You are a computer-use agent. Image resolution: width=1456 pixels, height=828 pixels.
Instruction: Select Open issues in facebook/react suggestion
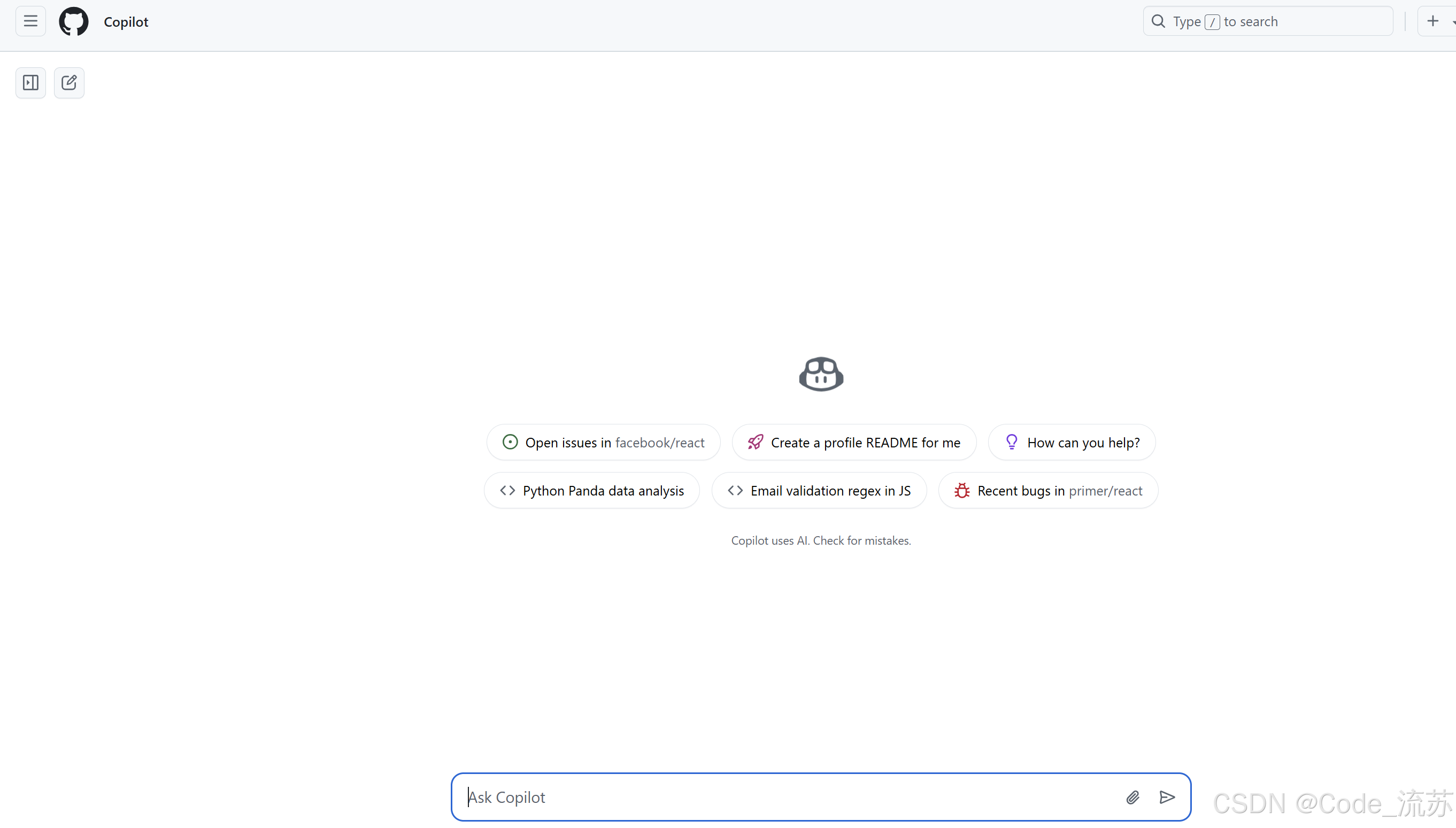603,443
